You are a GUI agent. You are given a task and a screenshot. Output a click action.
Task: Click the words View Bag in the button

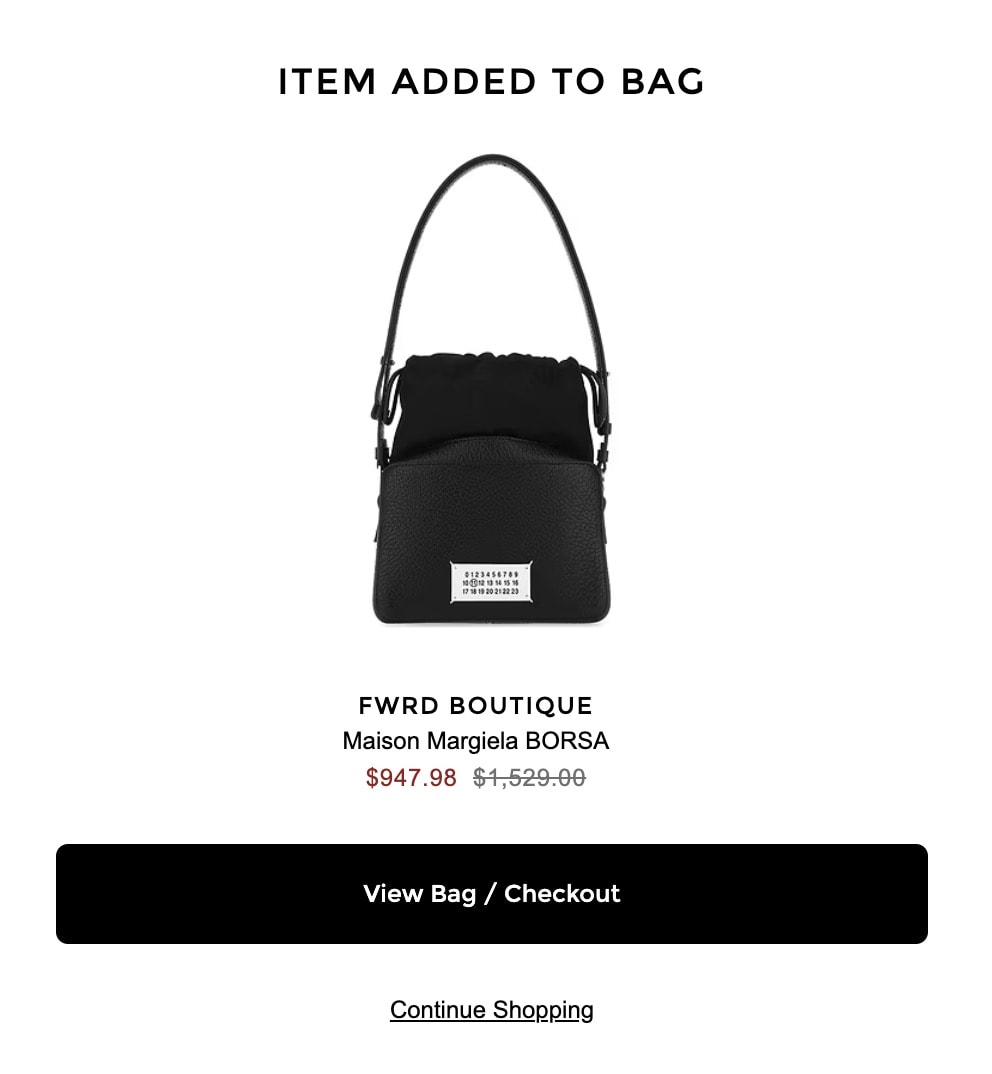point(419,894)
